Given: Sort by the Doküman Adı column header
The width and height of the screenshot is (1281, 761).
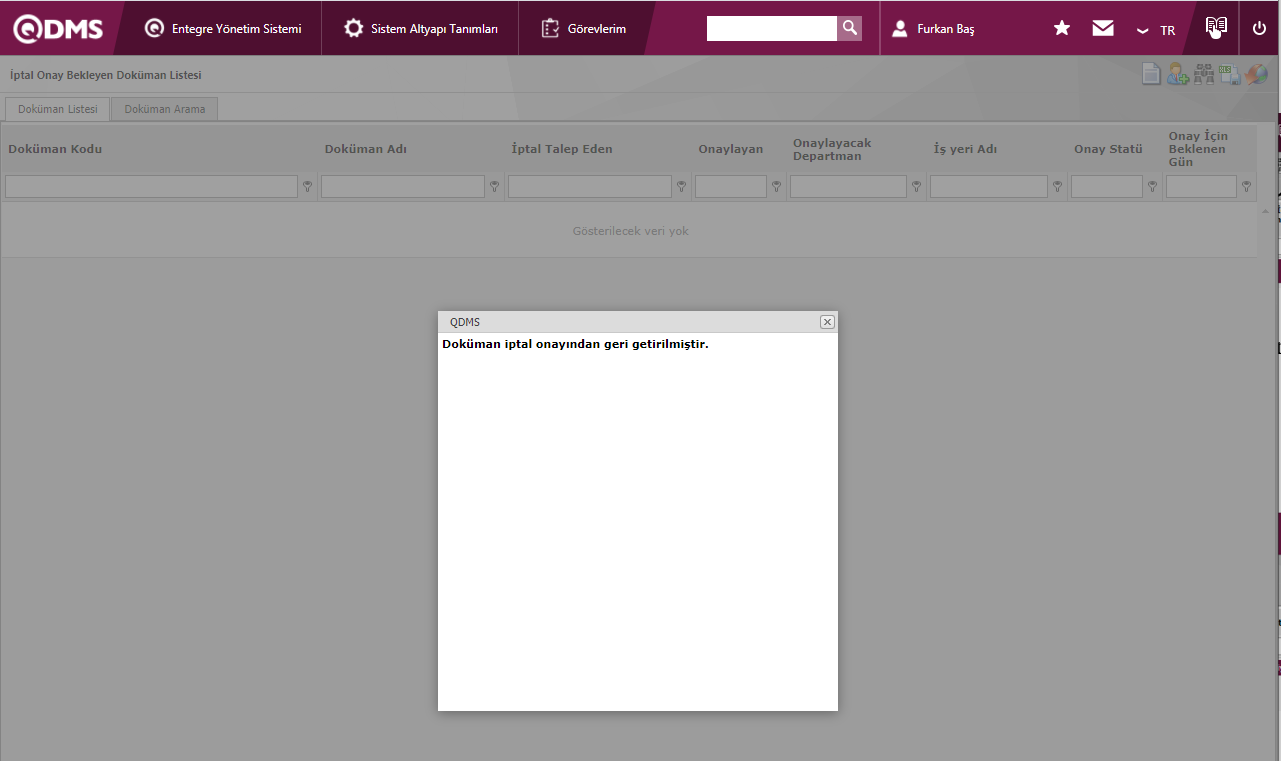Looking at the screenshot, I should pos(366,149).
